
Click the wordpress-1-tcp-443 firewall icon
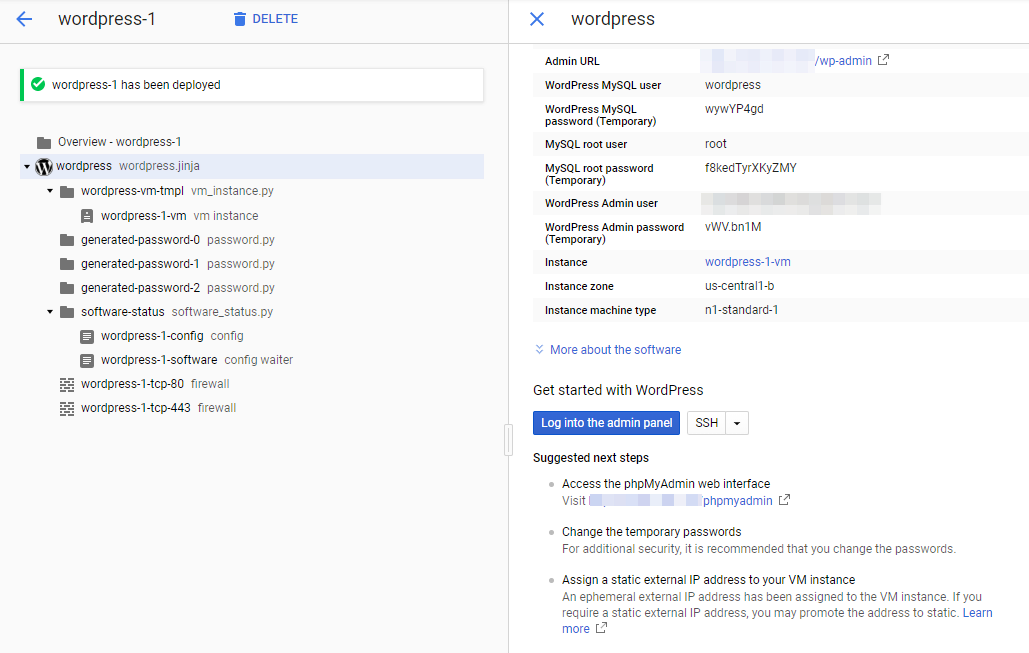point(67,408)
